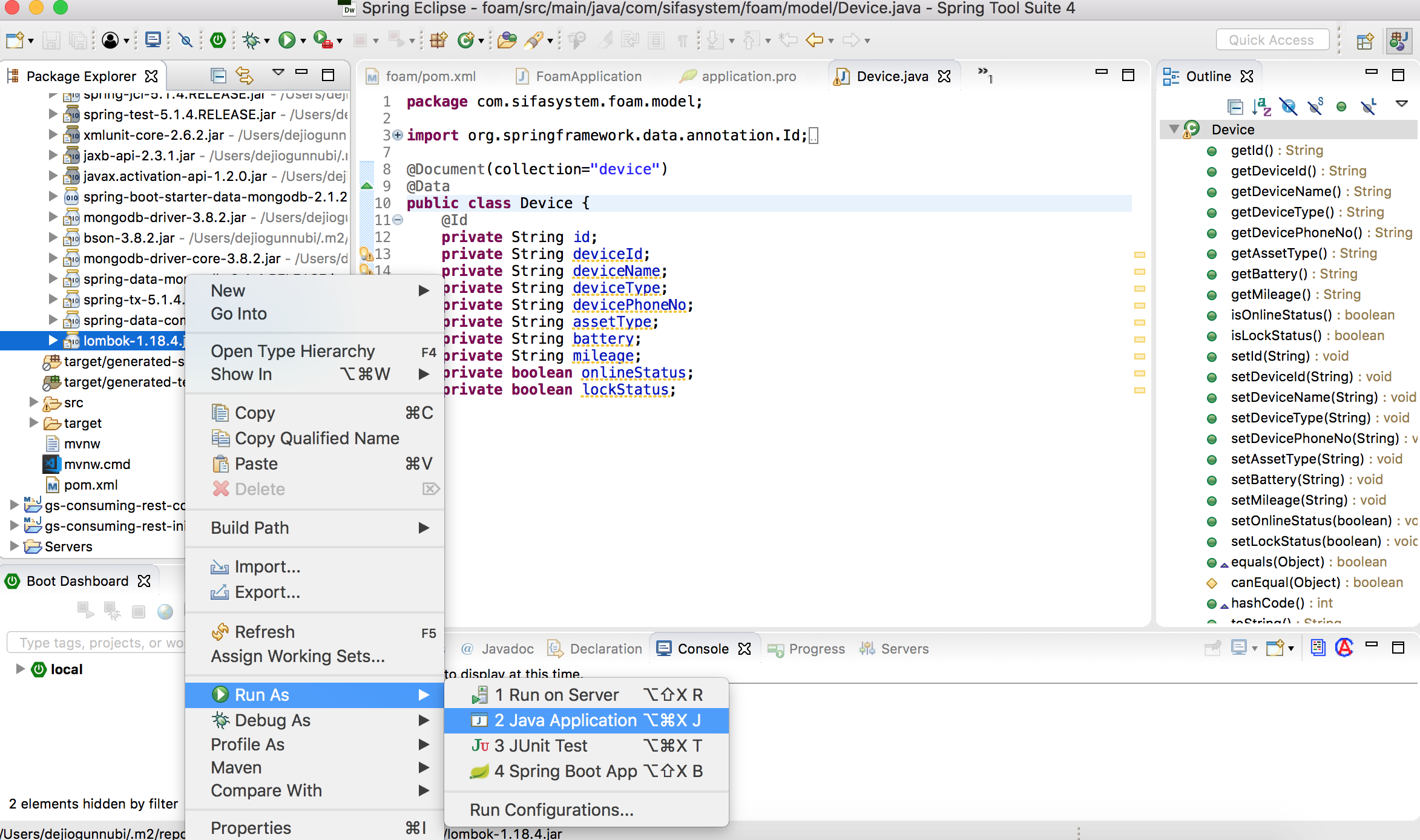Select Export... in context menu
This screenshot has width=1420, height=840.
tap(315, 592)
